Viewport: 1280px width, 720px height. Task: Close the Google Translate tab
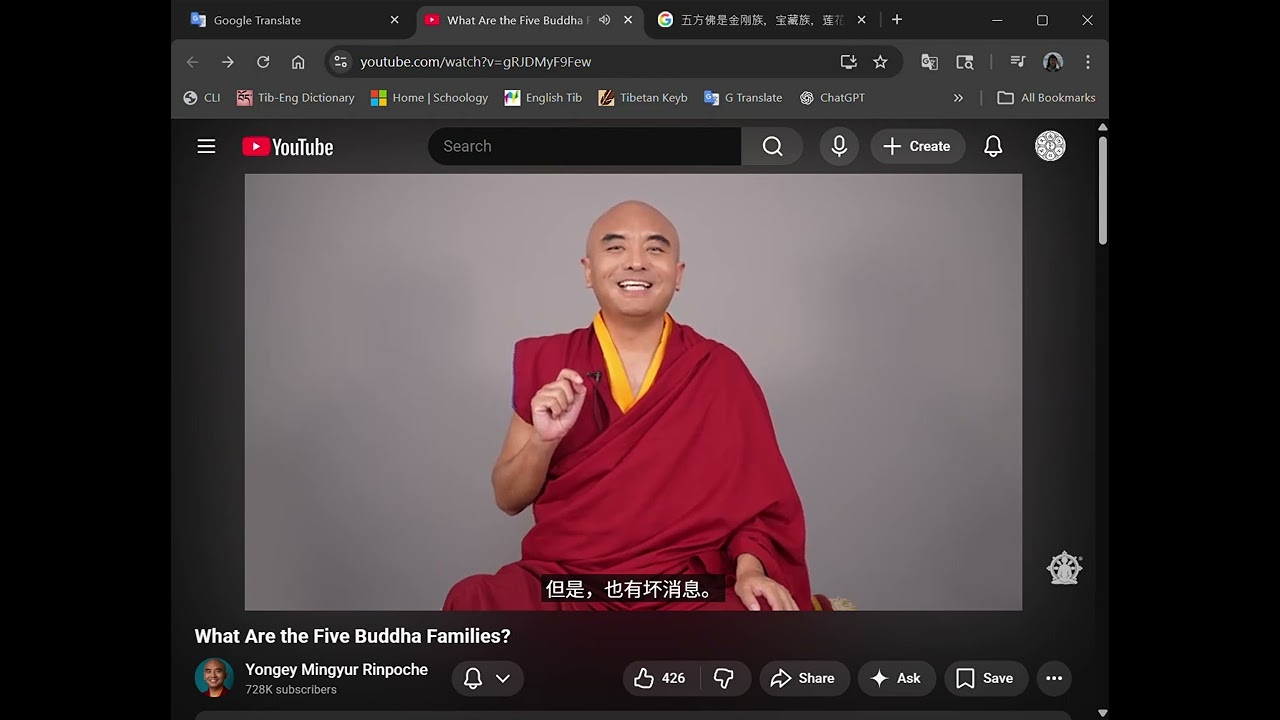coord(394,20)
